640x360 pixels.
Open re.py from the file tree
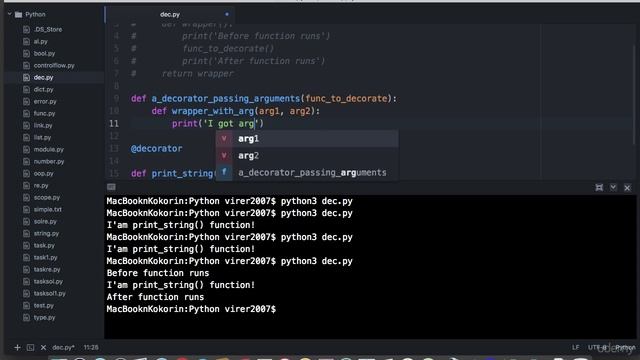pos(41,185)
